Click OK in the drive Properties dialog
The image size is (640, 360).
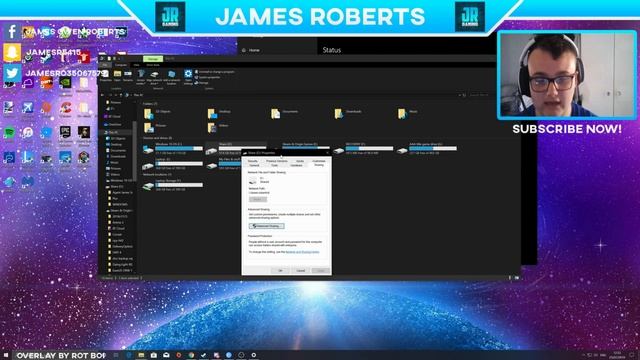pos(280,270)
